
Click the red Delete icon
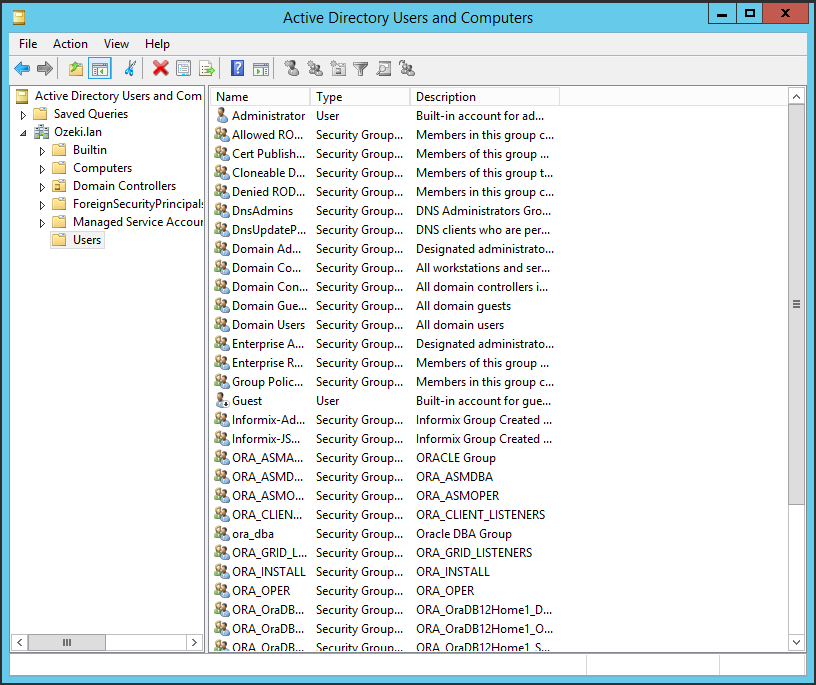[160, 69]
